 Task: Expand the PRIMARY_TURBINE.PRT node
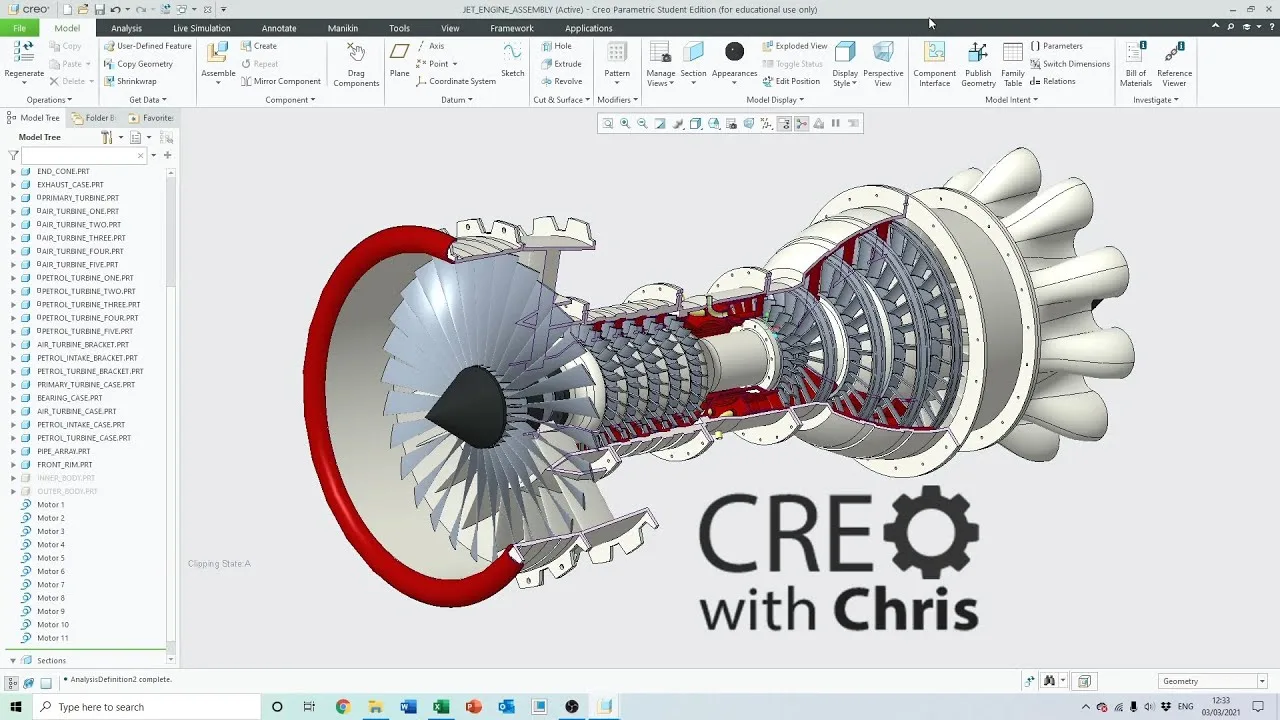coord(13,198)
